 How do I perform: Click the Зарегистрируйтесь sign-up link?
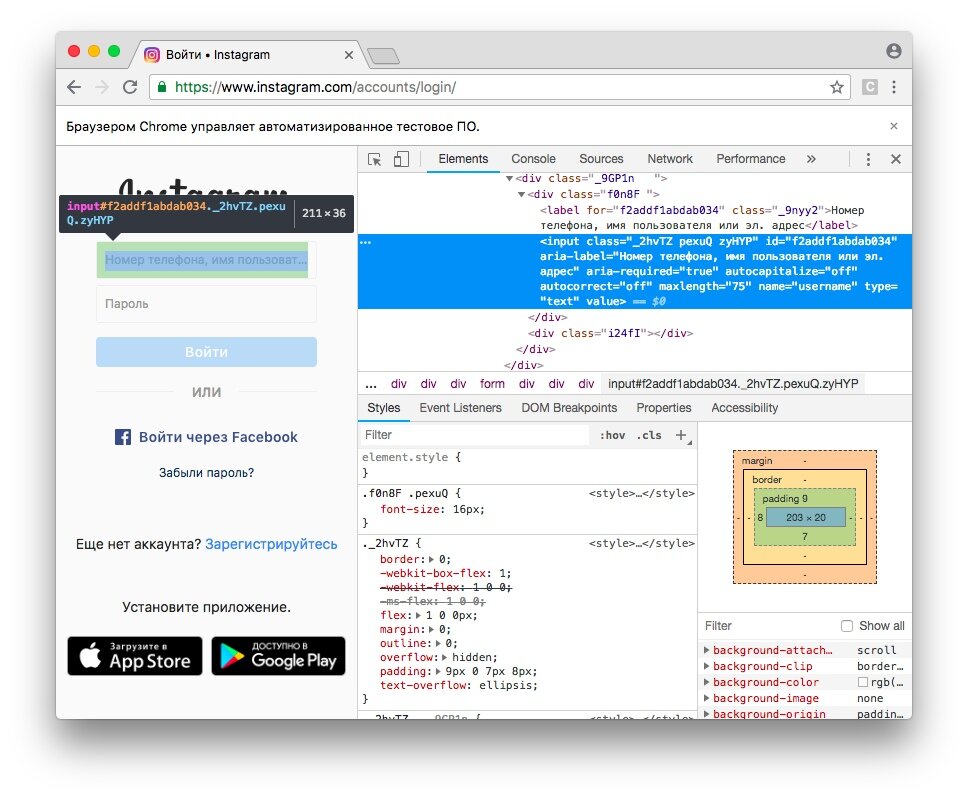pos(271,544)
